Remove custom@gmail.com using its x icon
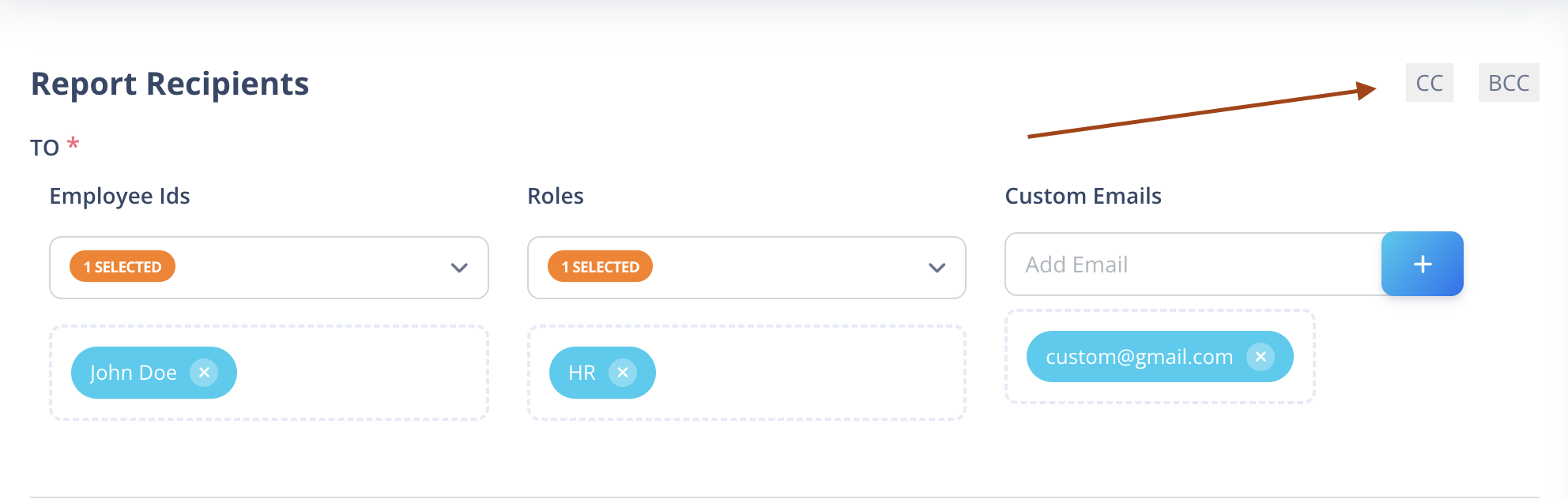 pos(1261,357)
